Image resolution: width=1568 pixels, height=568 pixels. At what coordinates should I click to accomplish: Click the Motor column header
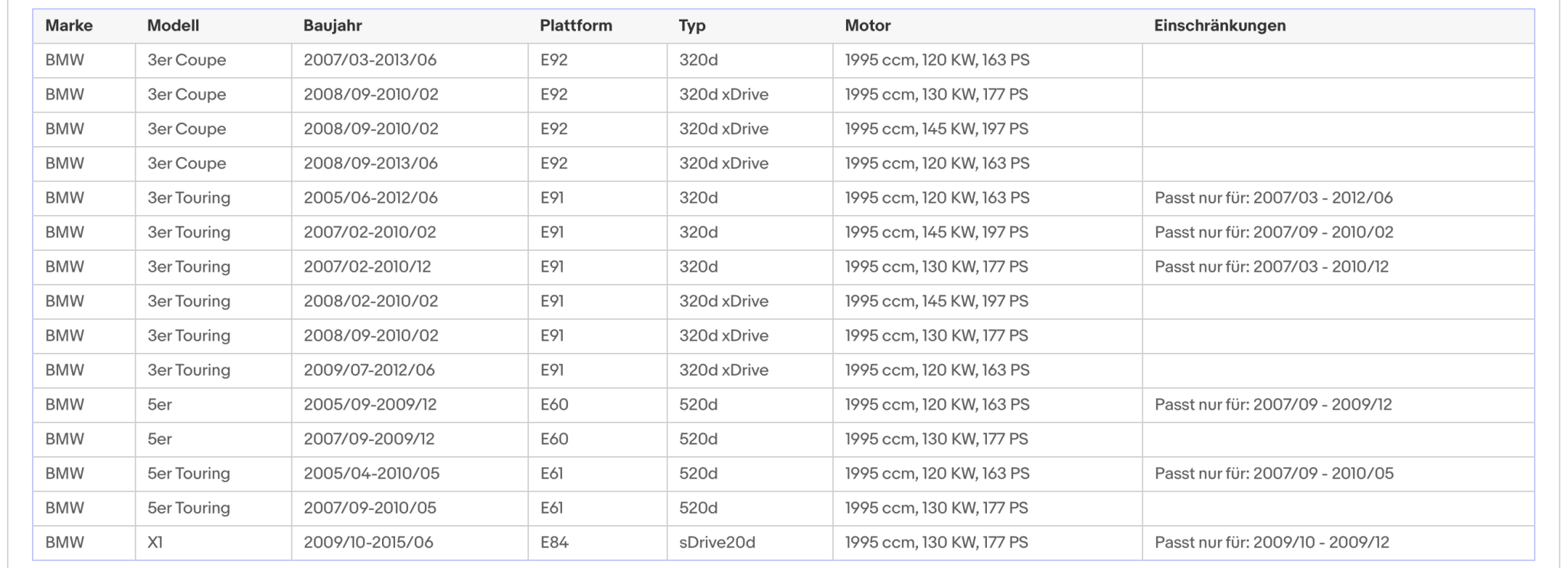coord(988,26)
